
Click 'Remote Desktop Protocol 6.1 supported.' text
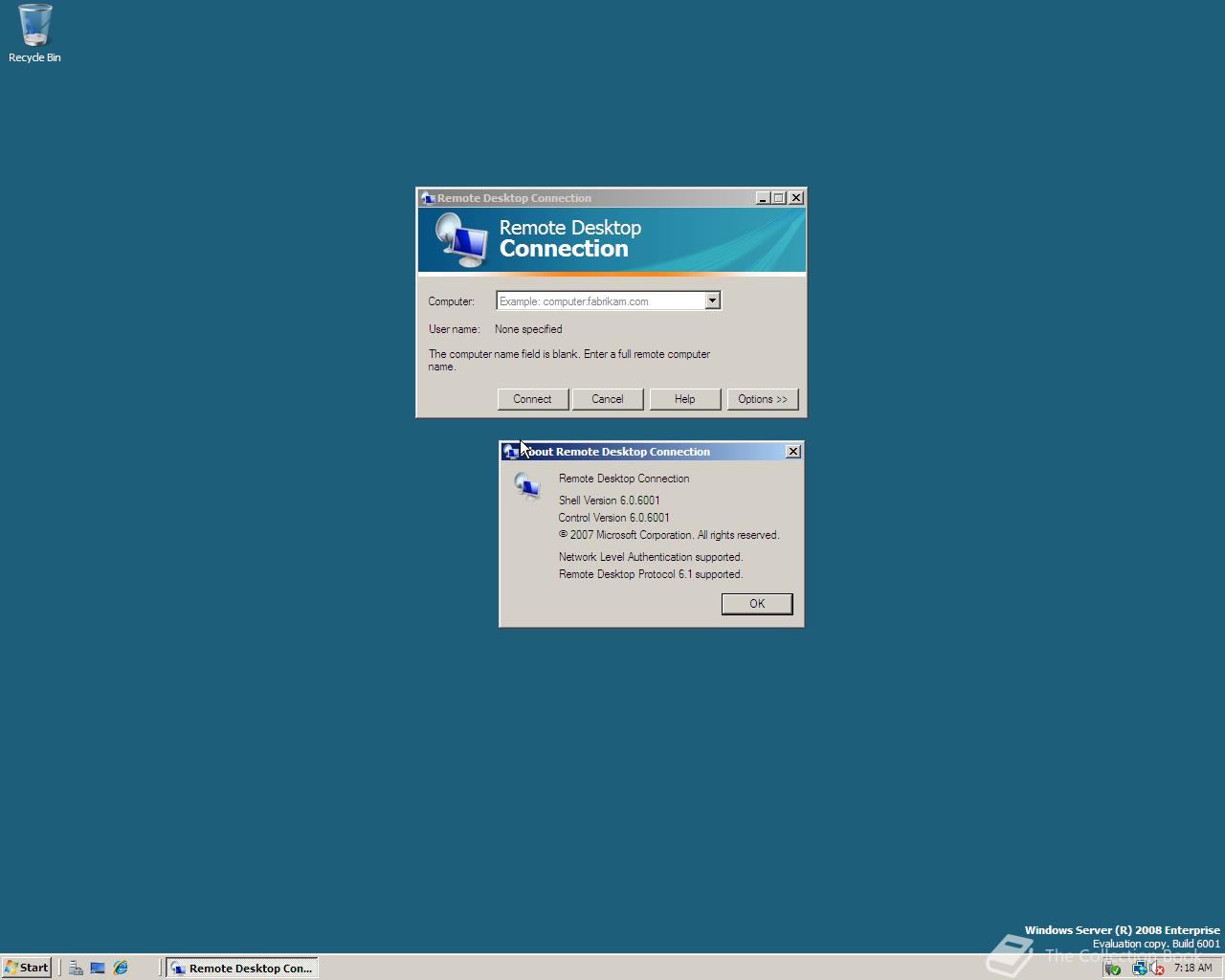tap(651, 574)
